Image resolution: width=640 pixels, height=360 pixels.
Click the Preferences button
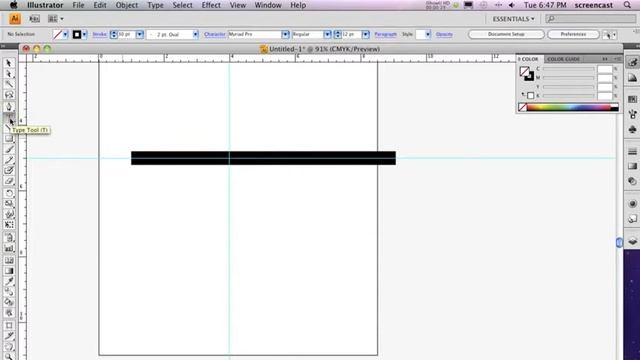pyautogui.click(x=573, y=34)
